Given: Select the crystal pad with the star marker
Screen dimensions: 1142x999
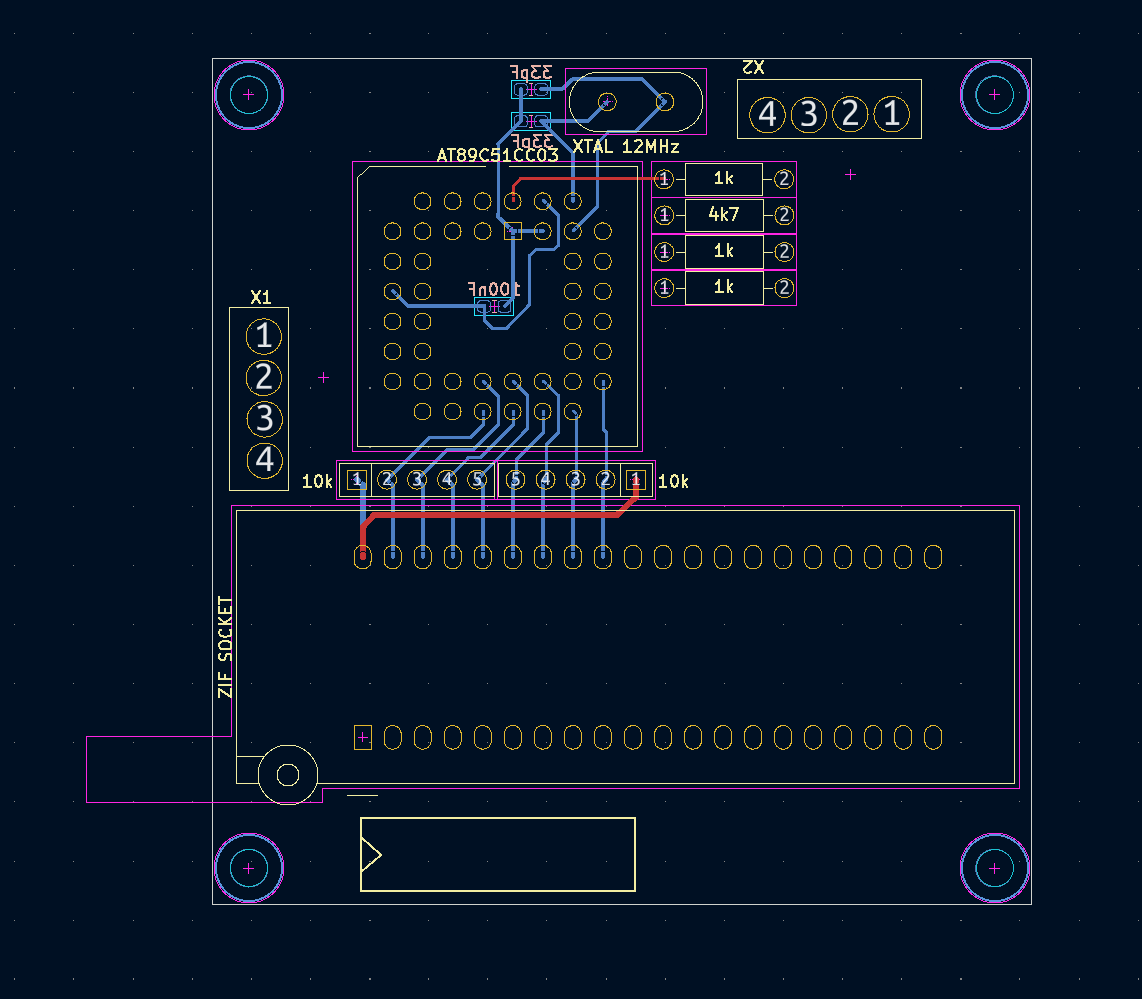Looking at the screenshot, I should [x=607, y=102].
